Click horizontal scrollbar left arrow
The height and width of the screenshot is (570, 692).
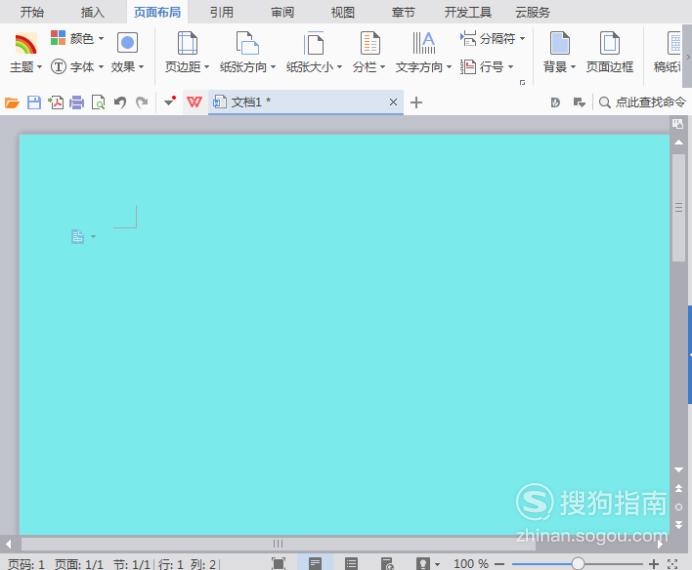click(x=8, y=544)
